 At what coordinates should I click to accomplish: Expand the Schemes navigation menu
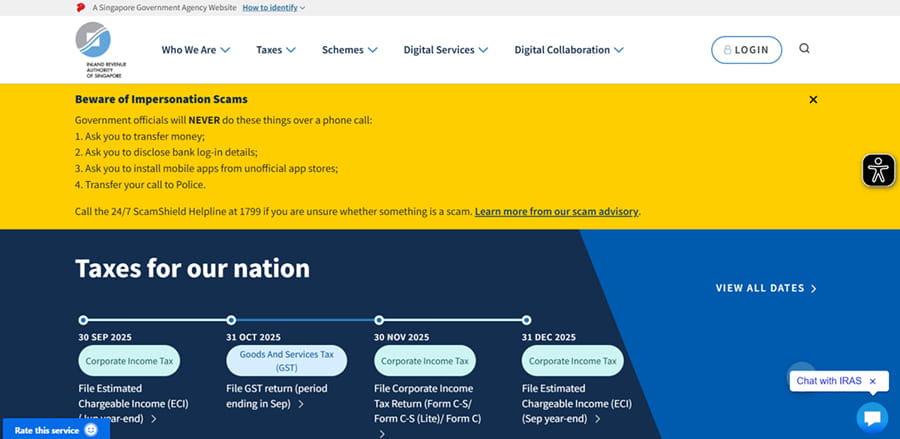coord(349,50)
